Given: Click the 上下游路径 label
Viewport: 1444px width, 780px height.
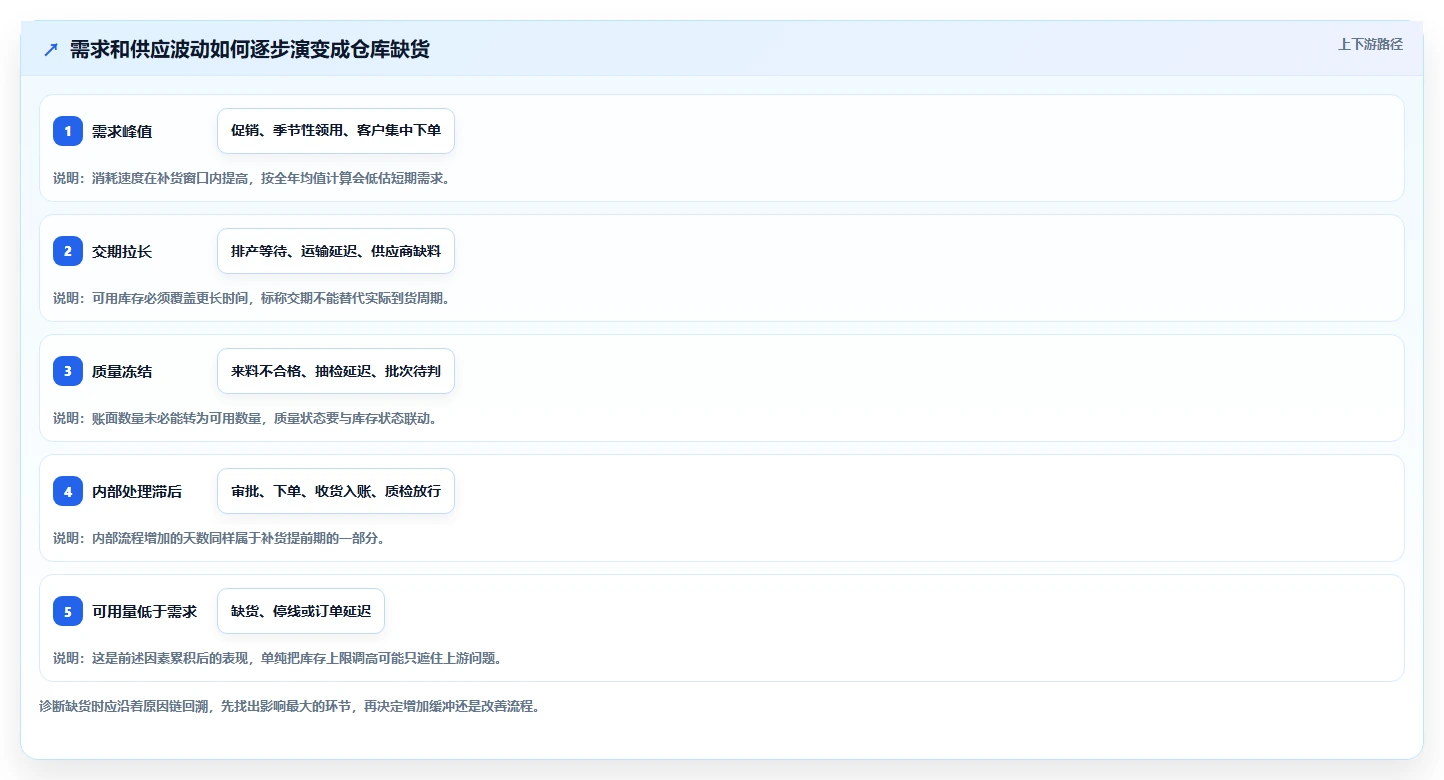Looking at the screenshot, I should [x=1370, y=44].
